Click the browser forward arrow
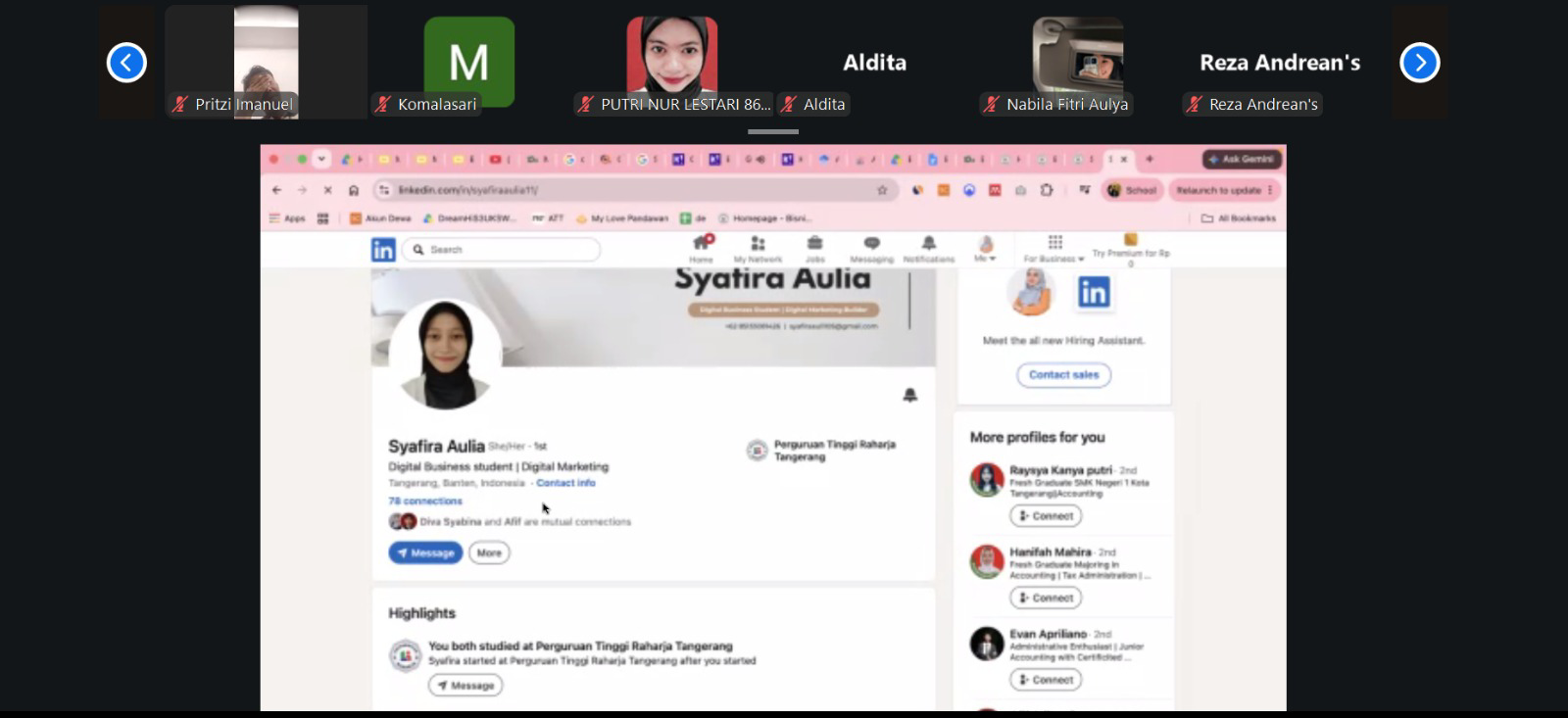The image size is (1568, 718). [302, 190]
